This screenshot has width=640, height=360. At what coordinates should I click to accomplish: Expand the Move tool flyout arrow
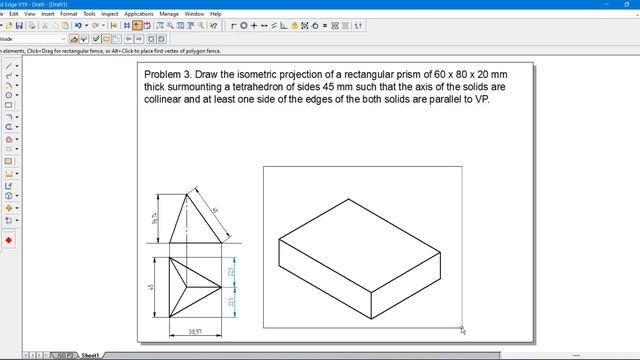pyautogui.click(x=17, y=208)
